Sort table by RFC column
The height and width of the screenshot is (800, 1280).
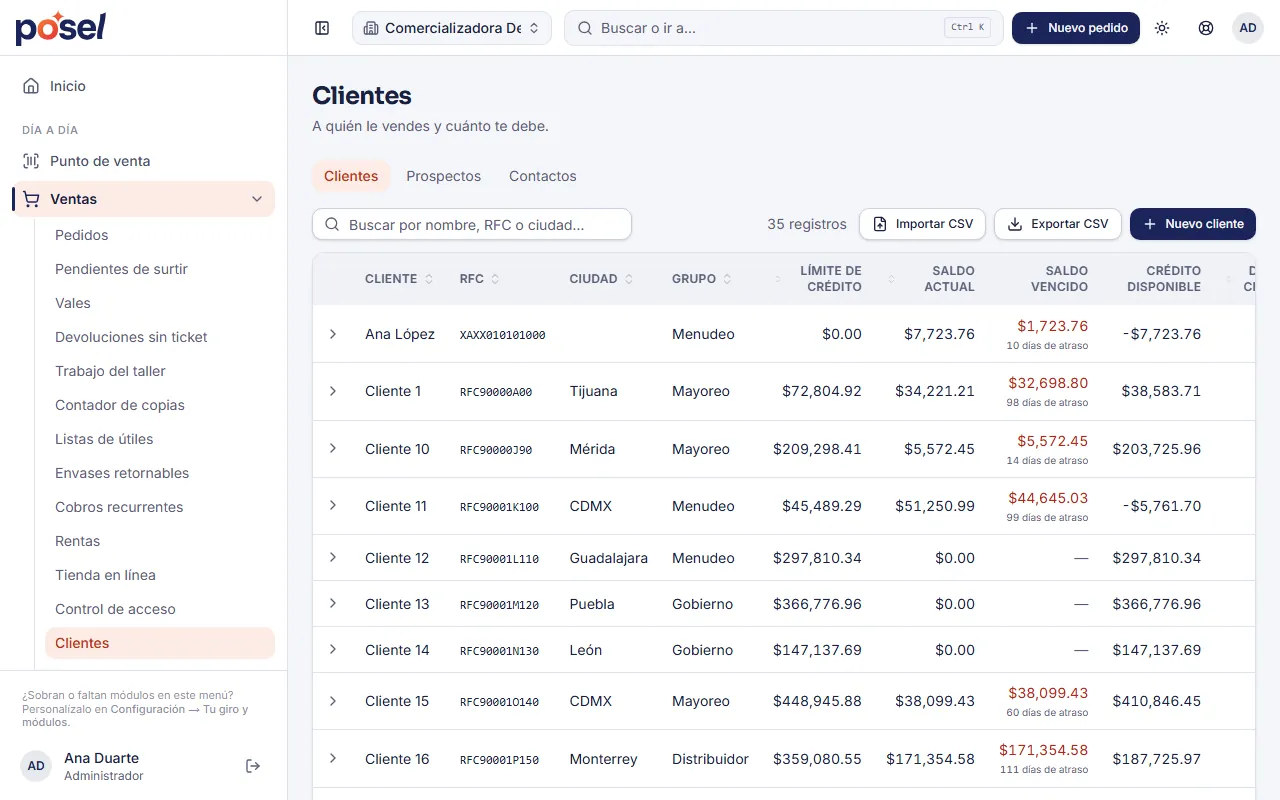click(x=479, y=279)
